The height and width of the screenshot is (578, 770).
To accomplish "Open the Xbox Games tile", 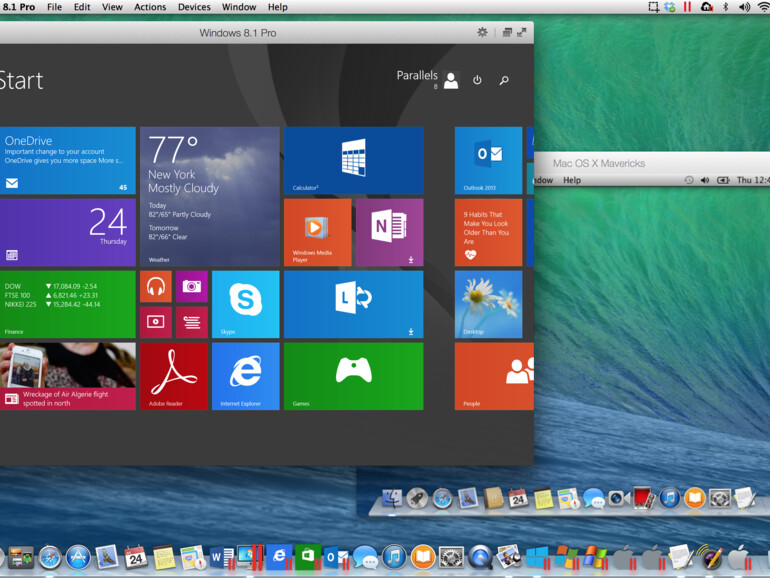I will coord(353,376).
